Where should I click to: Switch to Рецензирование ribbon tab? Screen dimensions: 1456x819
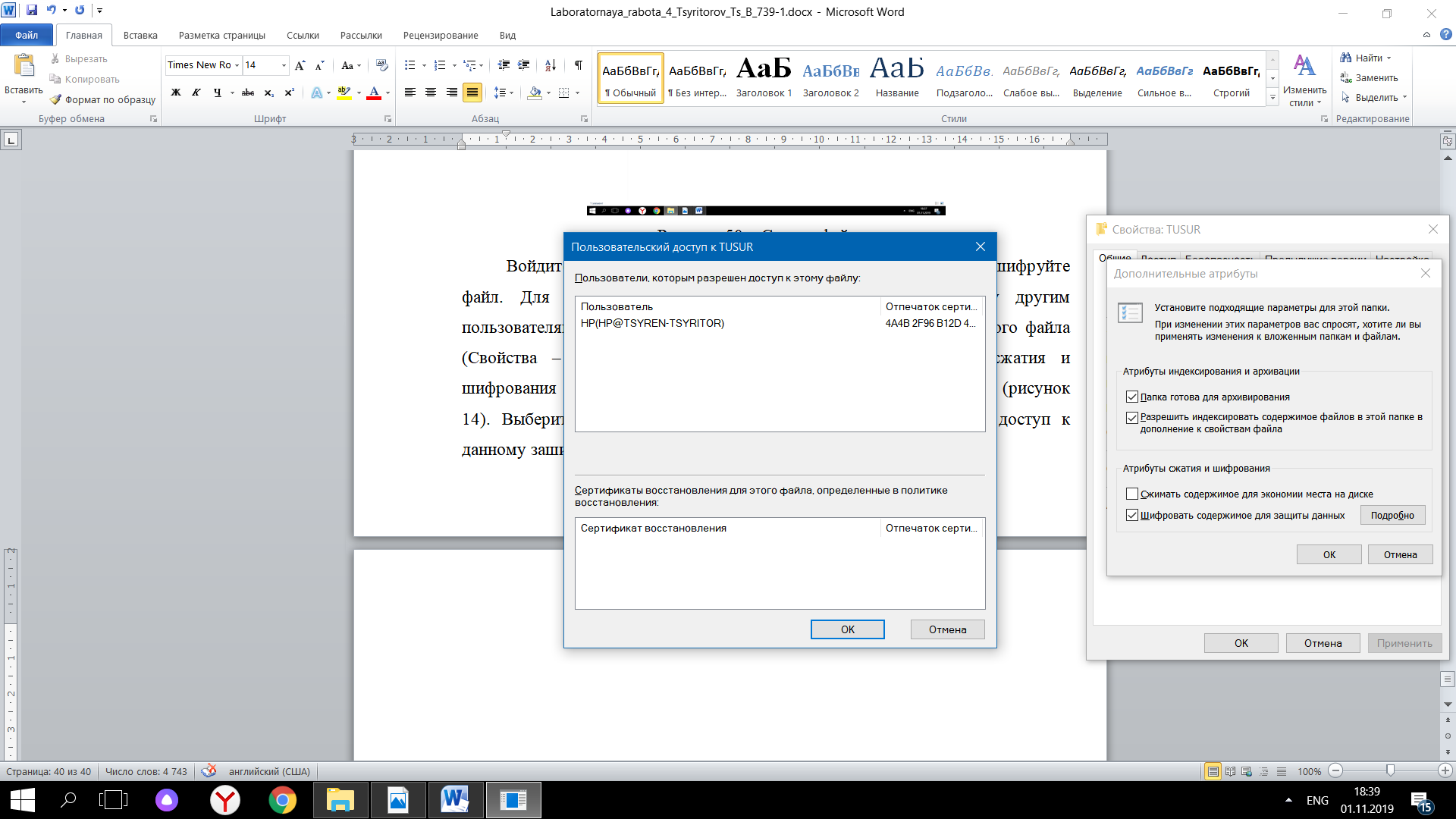(441, 35)
